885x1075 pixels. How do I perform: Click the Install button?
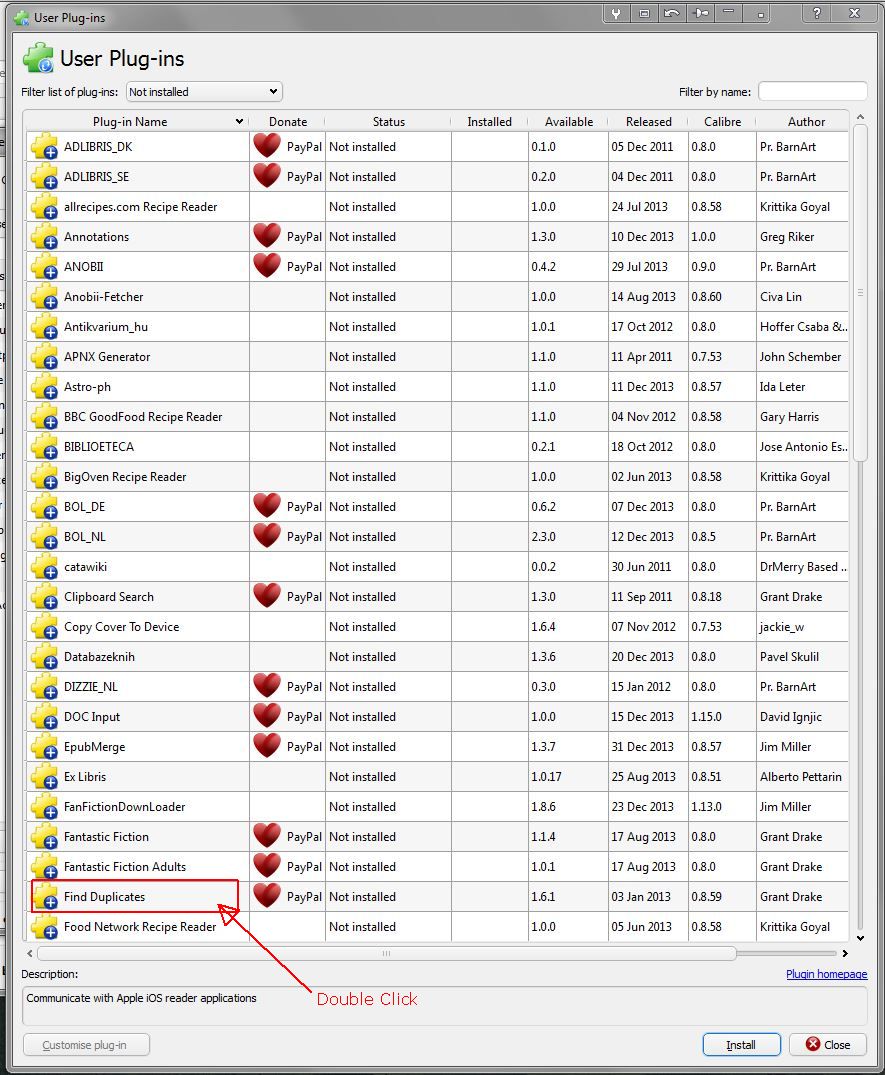coord(741,1045)
